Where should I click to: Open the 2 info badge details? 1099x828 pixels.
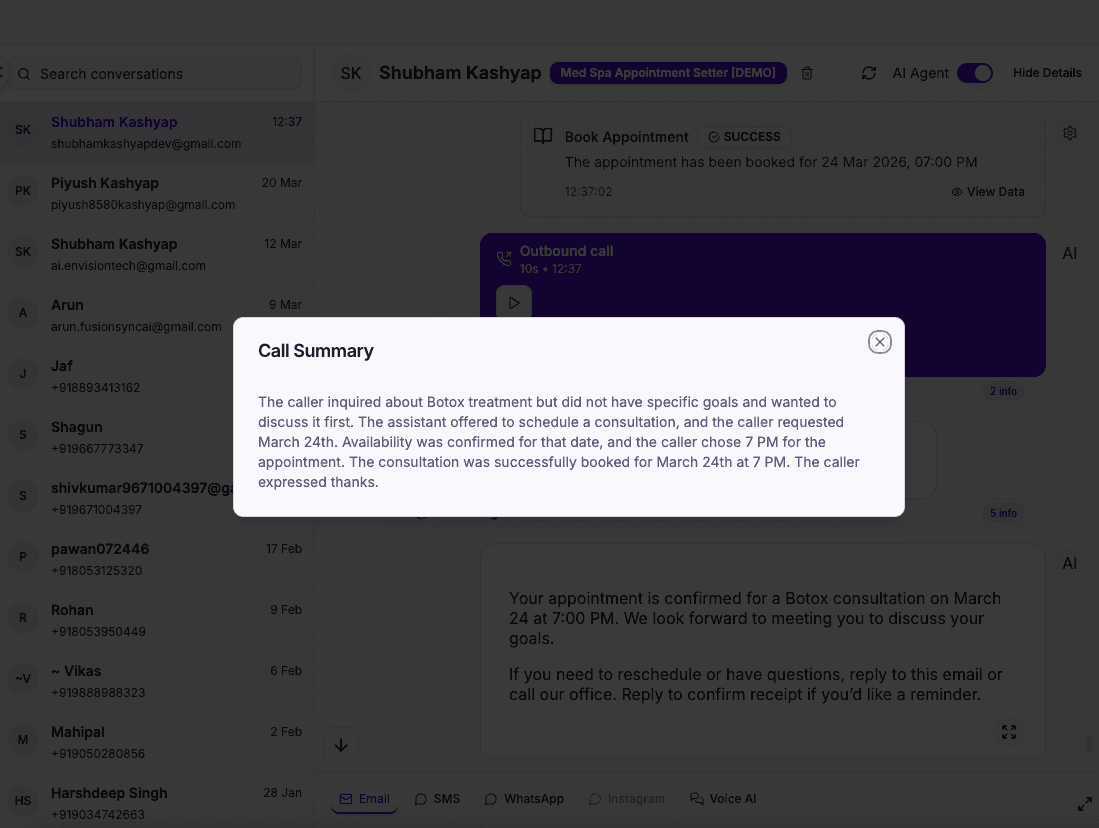(1003, 391)
